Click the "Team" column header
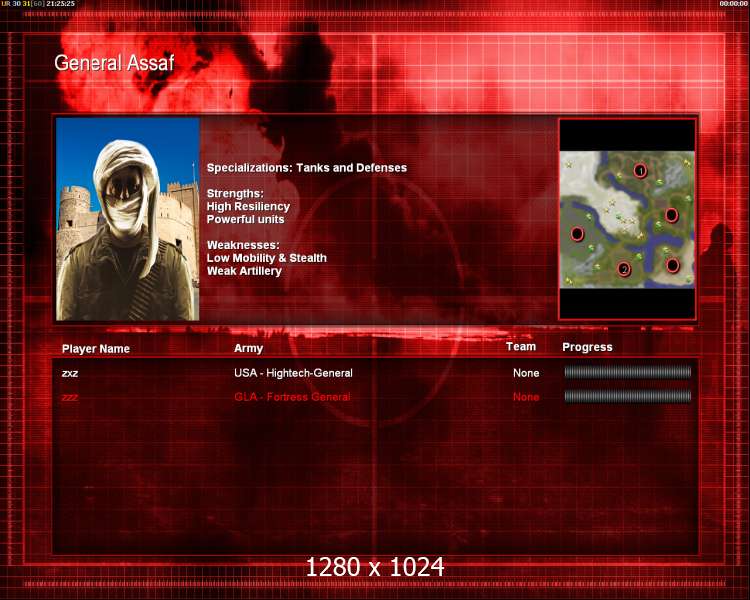Viewport: 750px width, 600px height. tap(521, 346)
